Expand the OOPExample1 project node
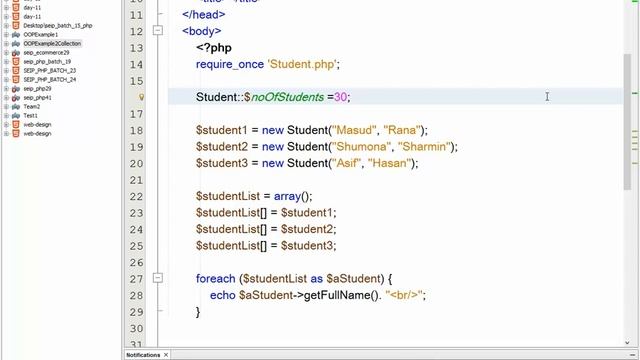This screenshot has width=640, height=360. (x=6, y=35)
